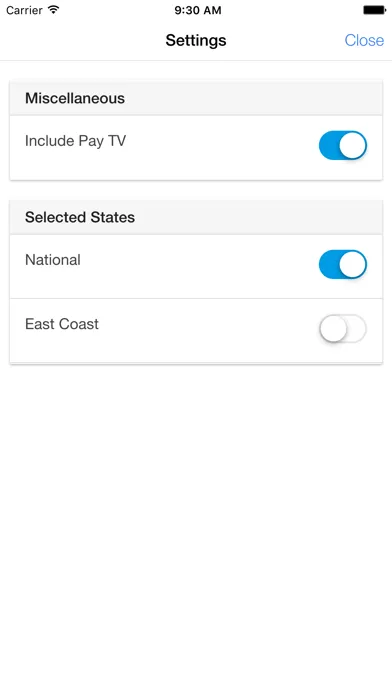Tap Close to dismiss Settings
Viewport: 392px width, 696px height.
(364, 40)
